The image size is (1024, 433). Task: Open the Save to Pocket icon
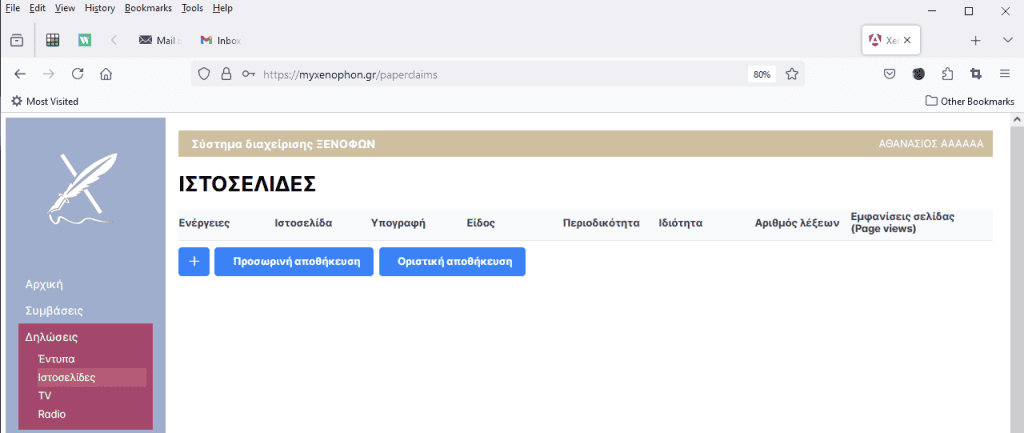point(889,73)
